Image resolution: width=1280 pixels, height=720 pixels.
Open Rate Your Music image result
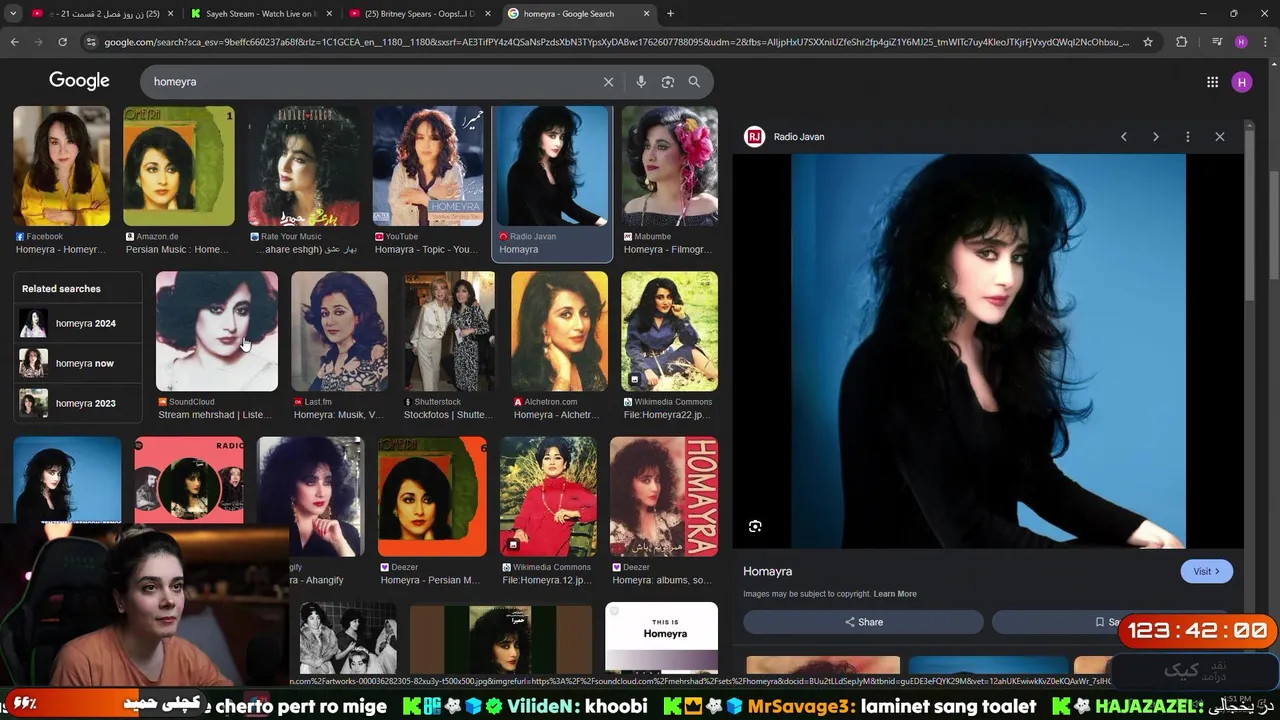click(304, 166)
